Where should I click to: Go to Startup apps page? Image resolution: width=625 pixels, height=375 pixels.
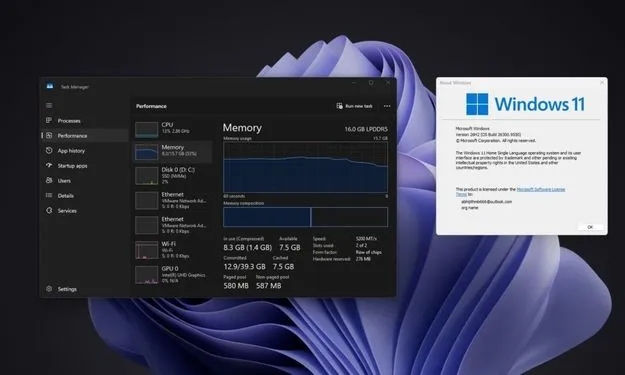pos(84,166)
